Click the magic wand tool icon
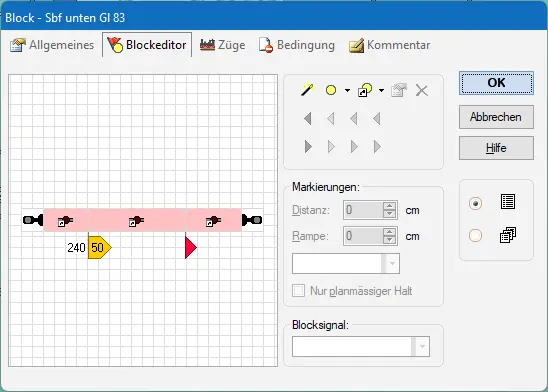Screen dimensions: 548x392 [x=307, y=90]
